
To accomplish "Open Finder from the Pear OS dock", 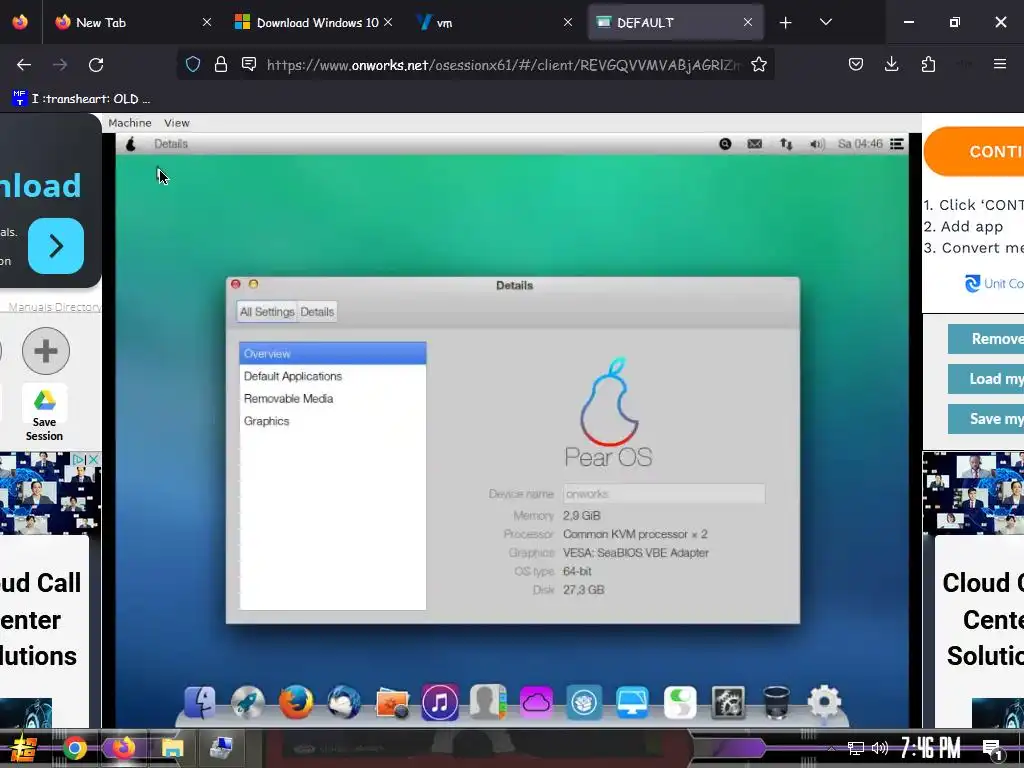I will [200, 703].
